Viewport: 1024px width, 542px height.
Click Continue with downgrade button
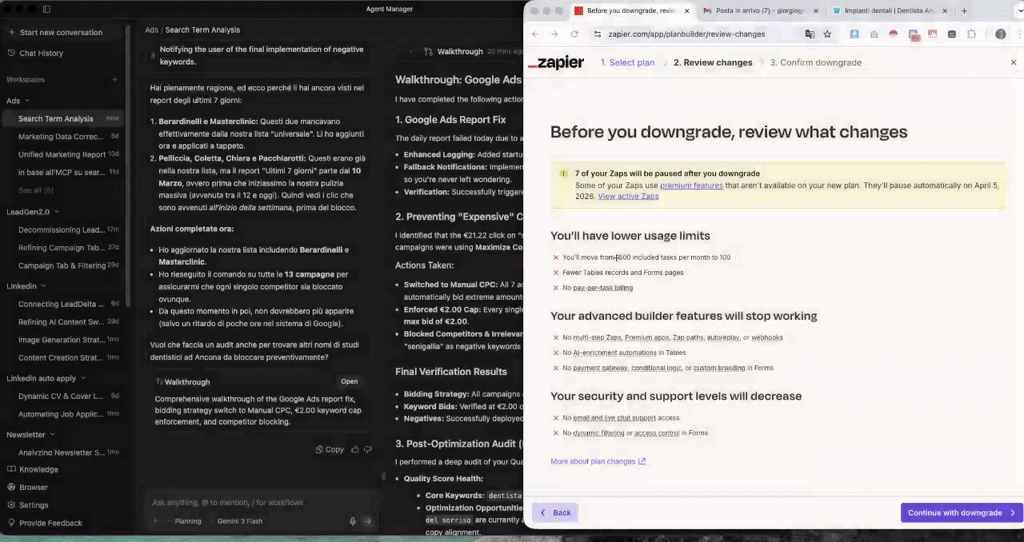961,513
